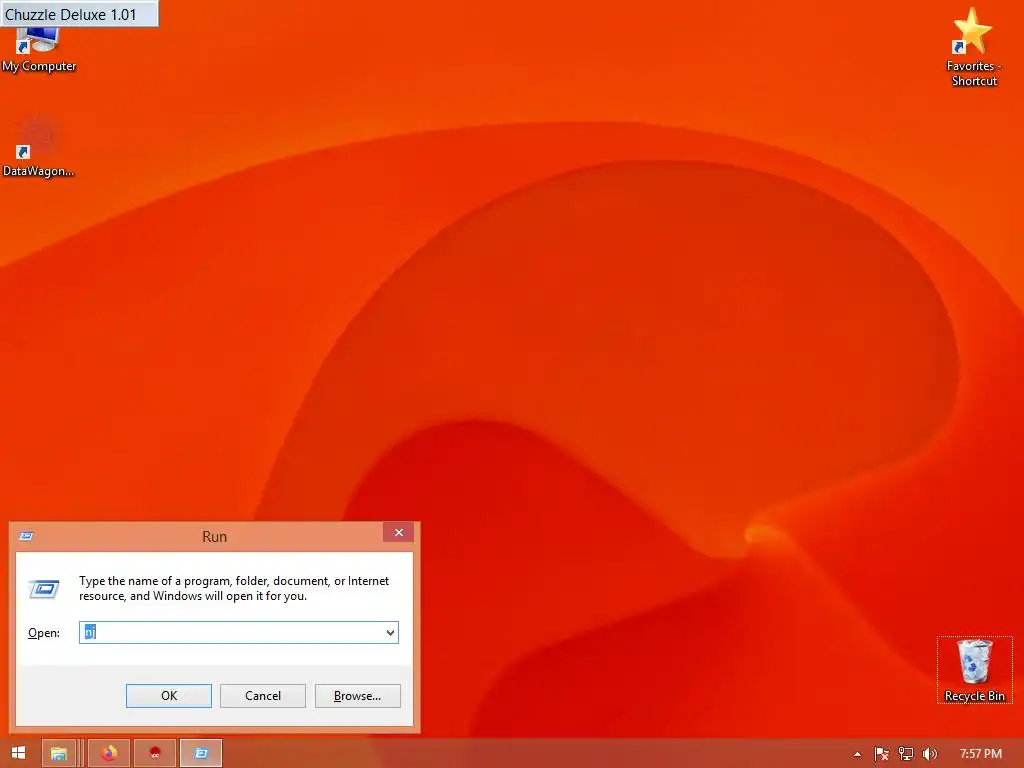Open the volume speaker tray icon

click(x=929, y=754)
